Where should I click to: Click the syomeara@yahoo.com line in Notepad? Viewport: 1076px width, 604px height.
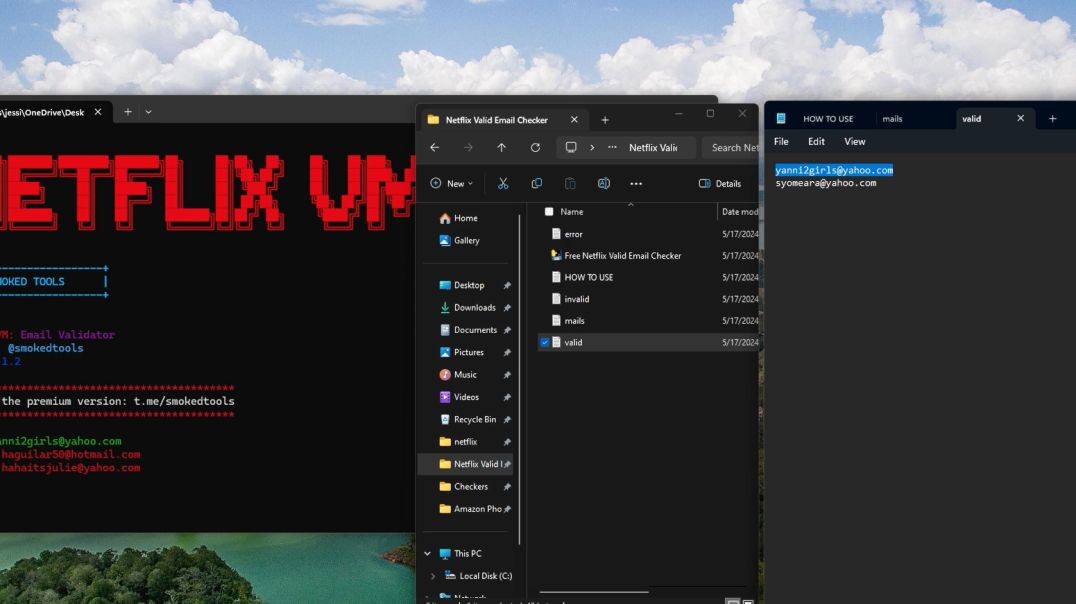point(826,183)
